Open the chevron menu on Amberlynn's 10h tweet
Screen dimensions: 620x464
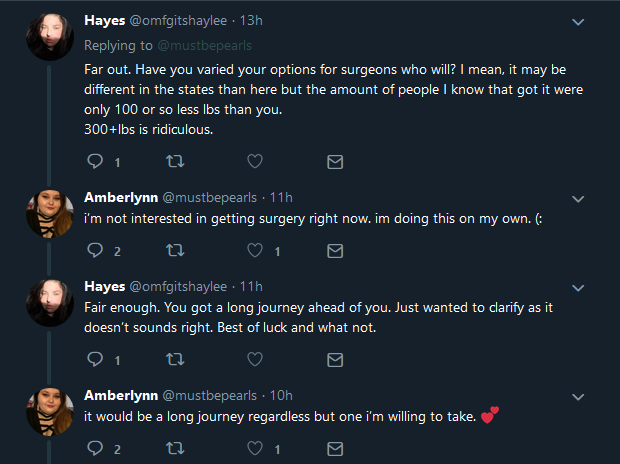[578, 397]
